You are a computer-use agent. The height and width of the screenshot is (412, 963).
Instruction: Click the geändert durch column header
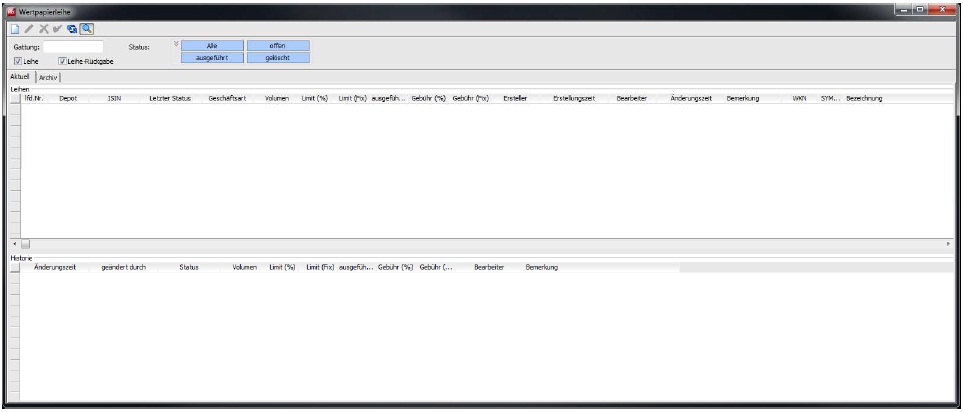coord(123,268)
